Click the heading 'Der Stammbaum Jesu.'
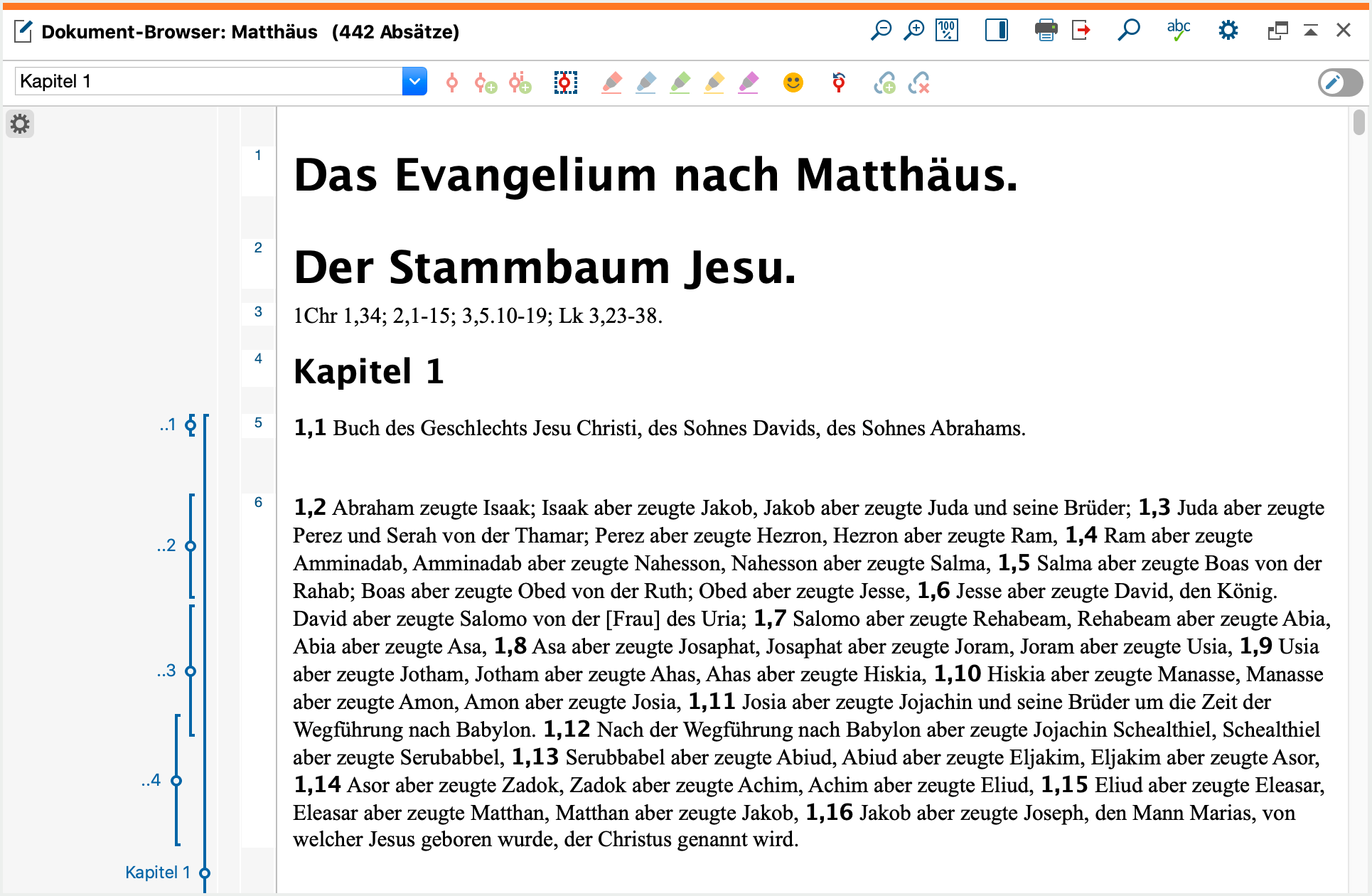 [545, 268]
